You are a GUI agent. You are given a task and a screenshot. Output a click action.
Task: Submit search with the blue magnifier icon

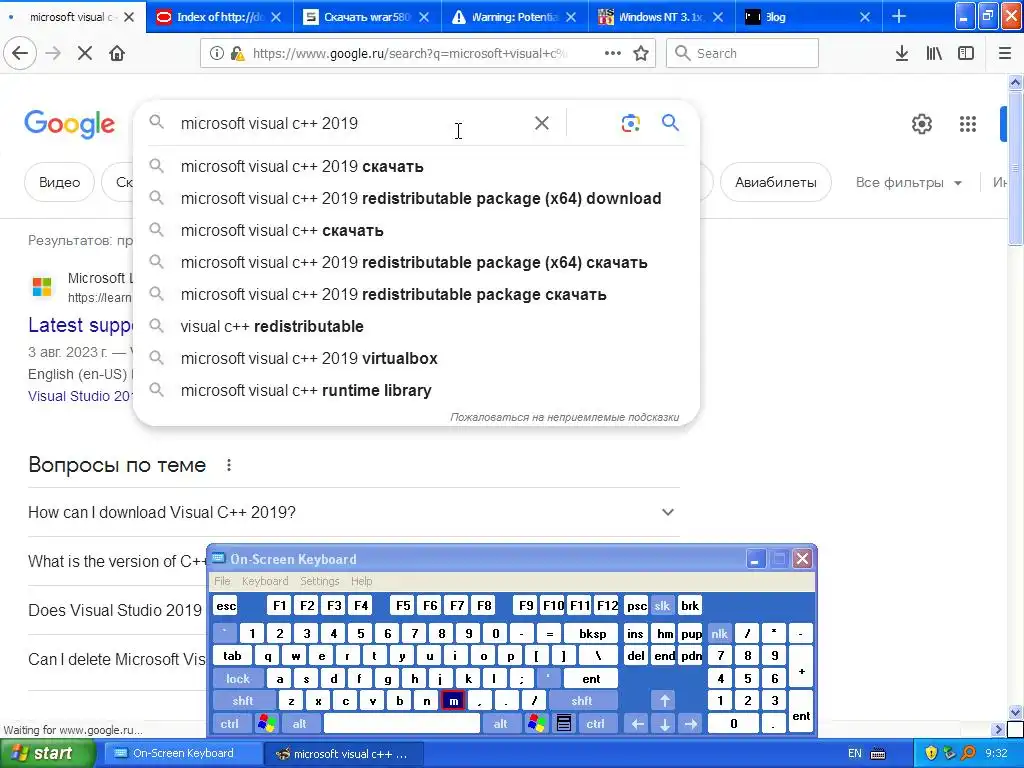tap(670, 122)
